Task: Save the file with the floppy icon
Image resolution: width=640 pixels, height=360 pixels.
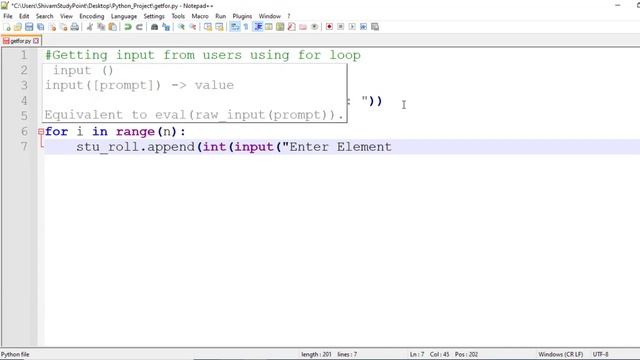Action: point(29,27)
